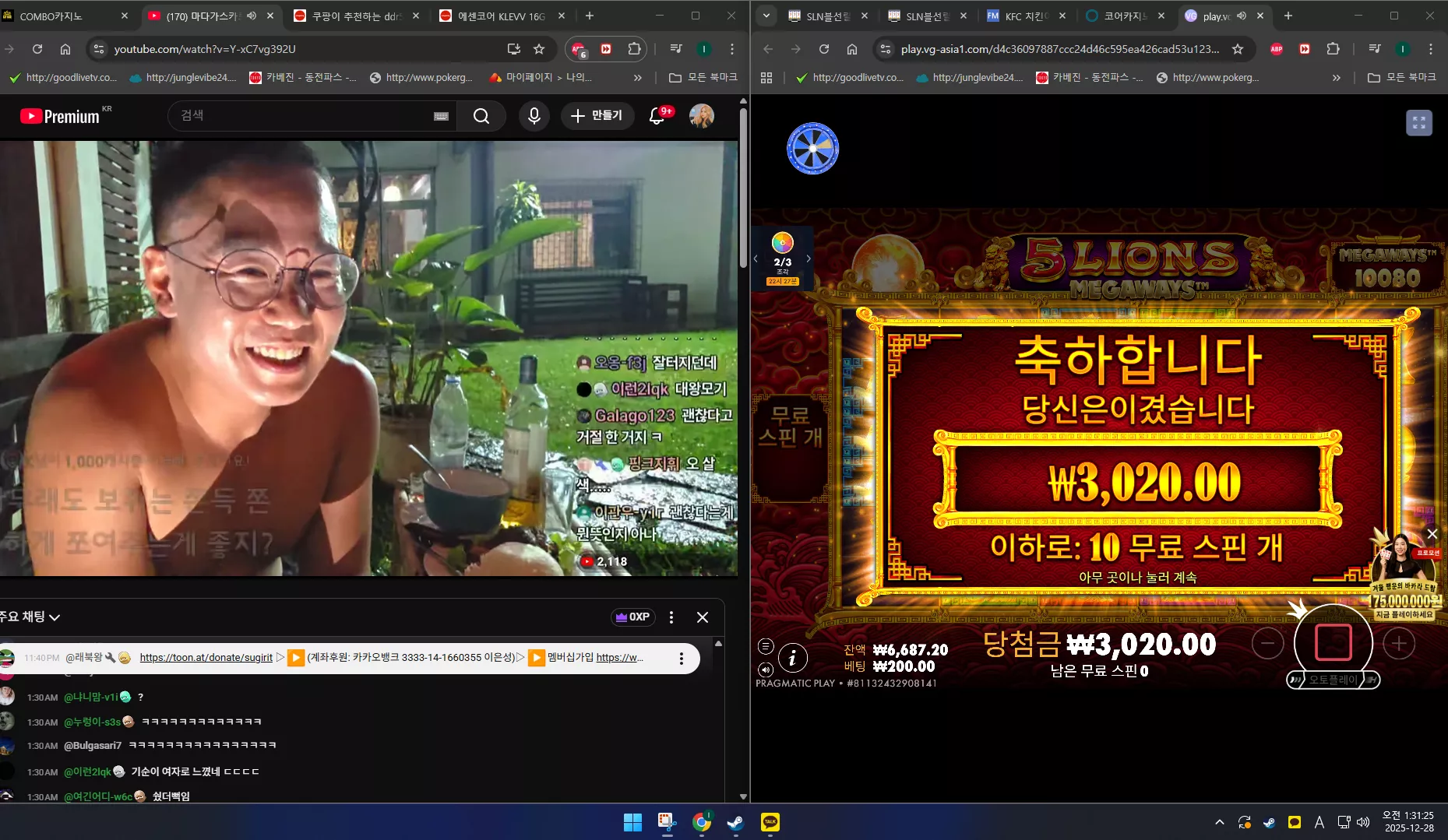Open media control icon in left browser
This screenshot has height=840, width=1448.
coord(676,49)
